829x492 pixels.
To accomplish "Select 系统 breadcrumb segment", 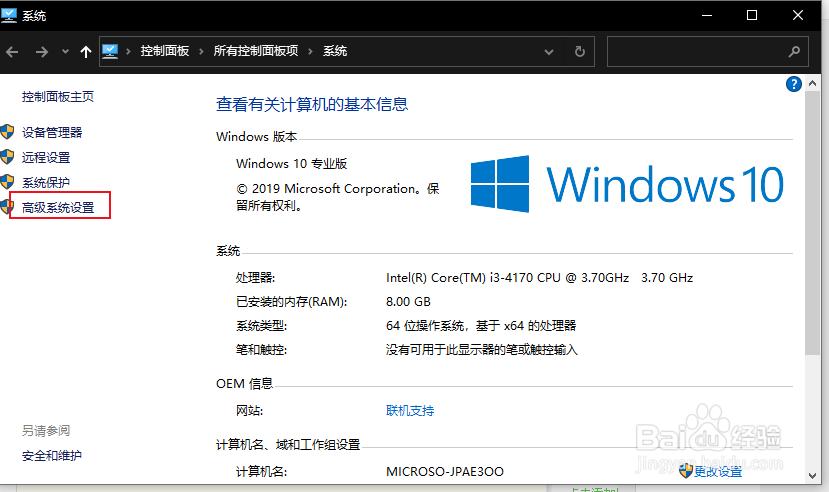I will point(335,51).
